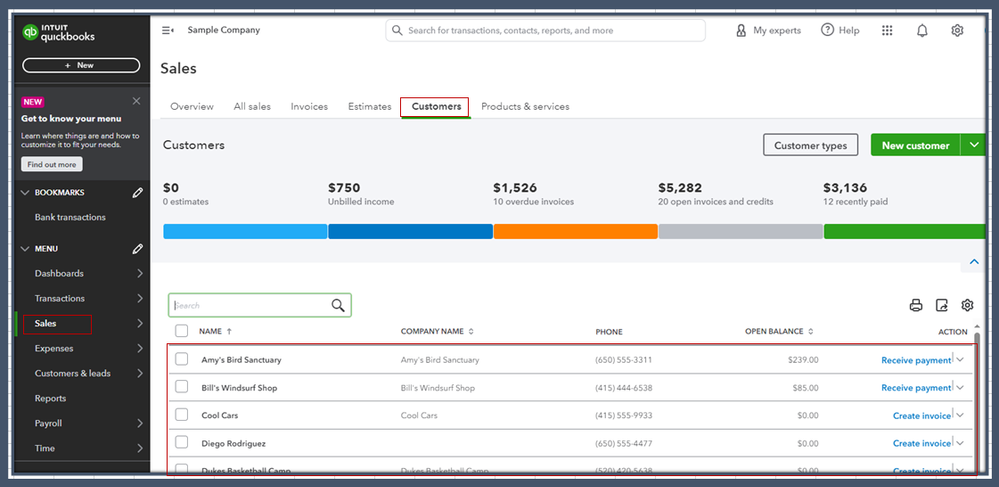This screenshot has height=487, width=999.
Task: Switch to the Estimates tab
Action: click(370, 106)
